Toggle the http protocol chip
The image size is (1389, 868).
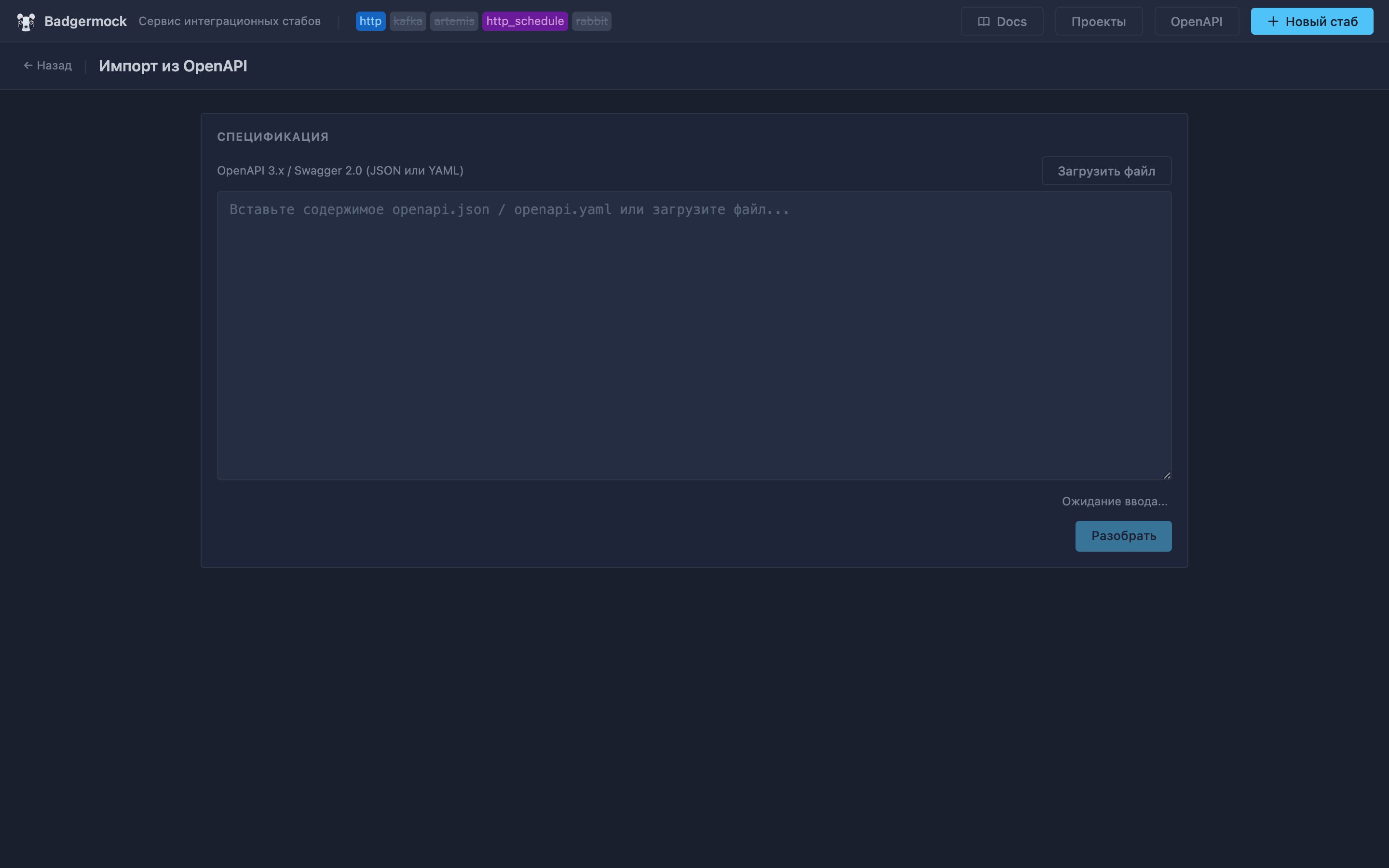coord(370,21)
